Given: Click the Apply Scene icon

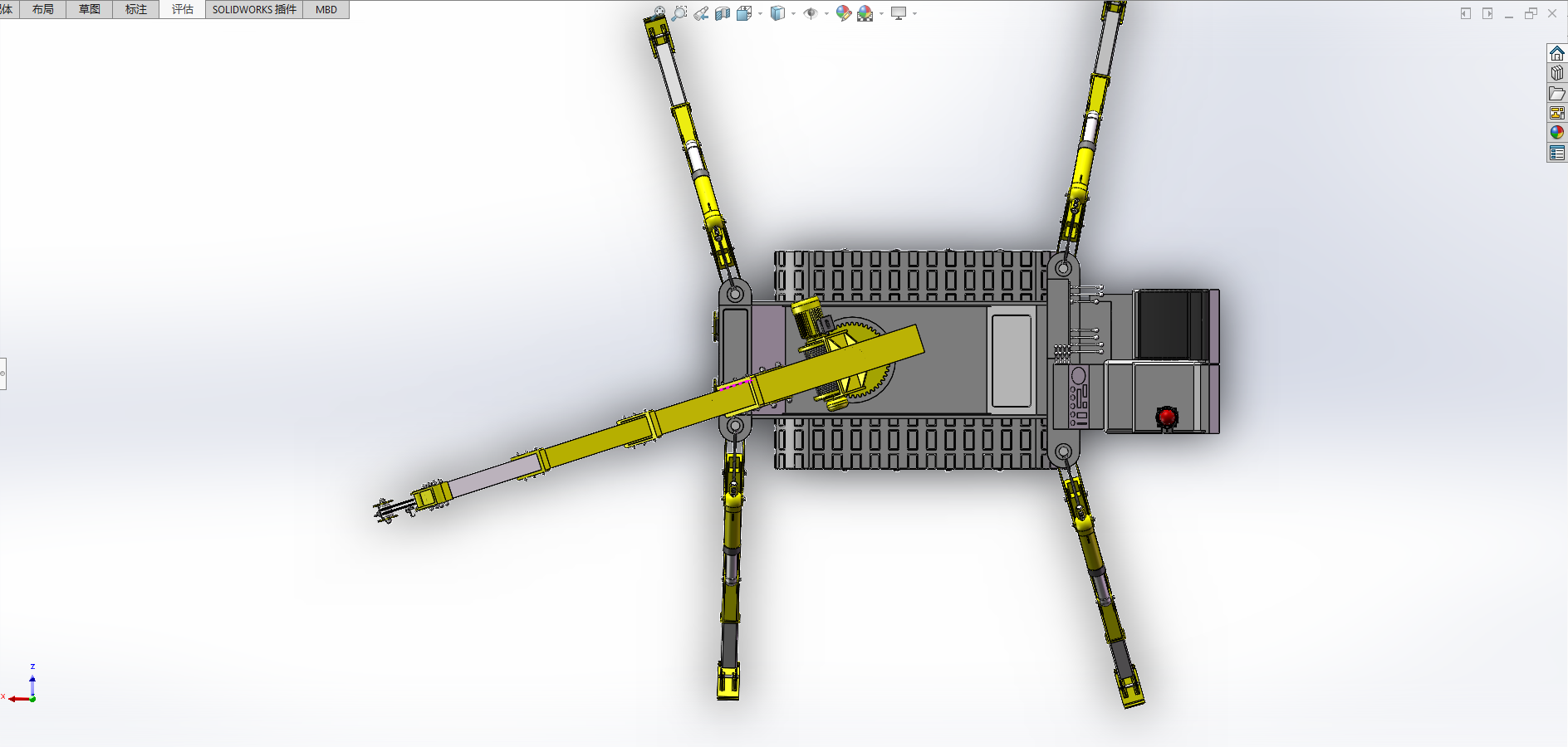Looking at the screenshot, I should click(865, 13).
